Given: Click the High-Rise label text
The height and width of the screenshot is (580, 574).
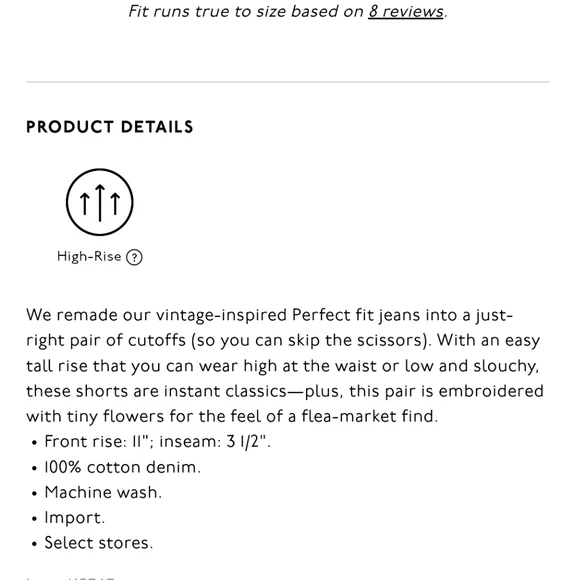Looking at the screenshot, I should [89, 256].
